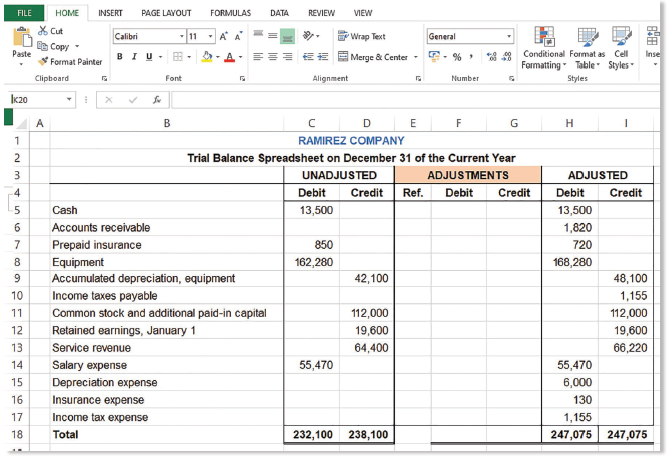The height and width of the screenshot is (461, 671).
Task: Click the Decrease Indent icon
Action: 308,57
